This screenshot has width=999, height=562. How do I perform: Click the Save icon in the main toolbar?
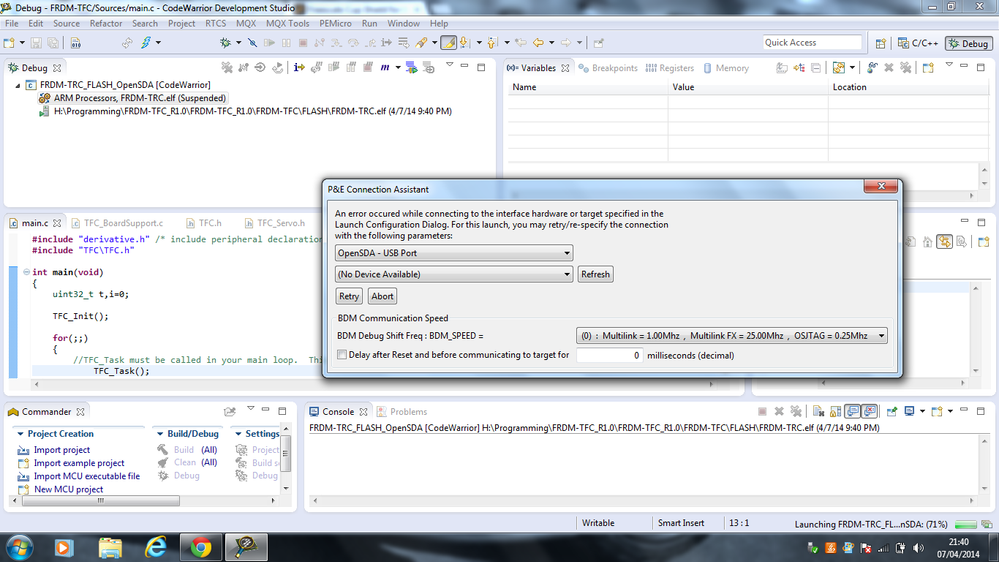pos(36,43)
